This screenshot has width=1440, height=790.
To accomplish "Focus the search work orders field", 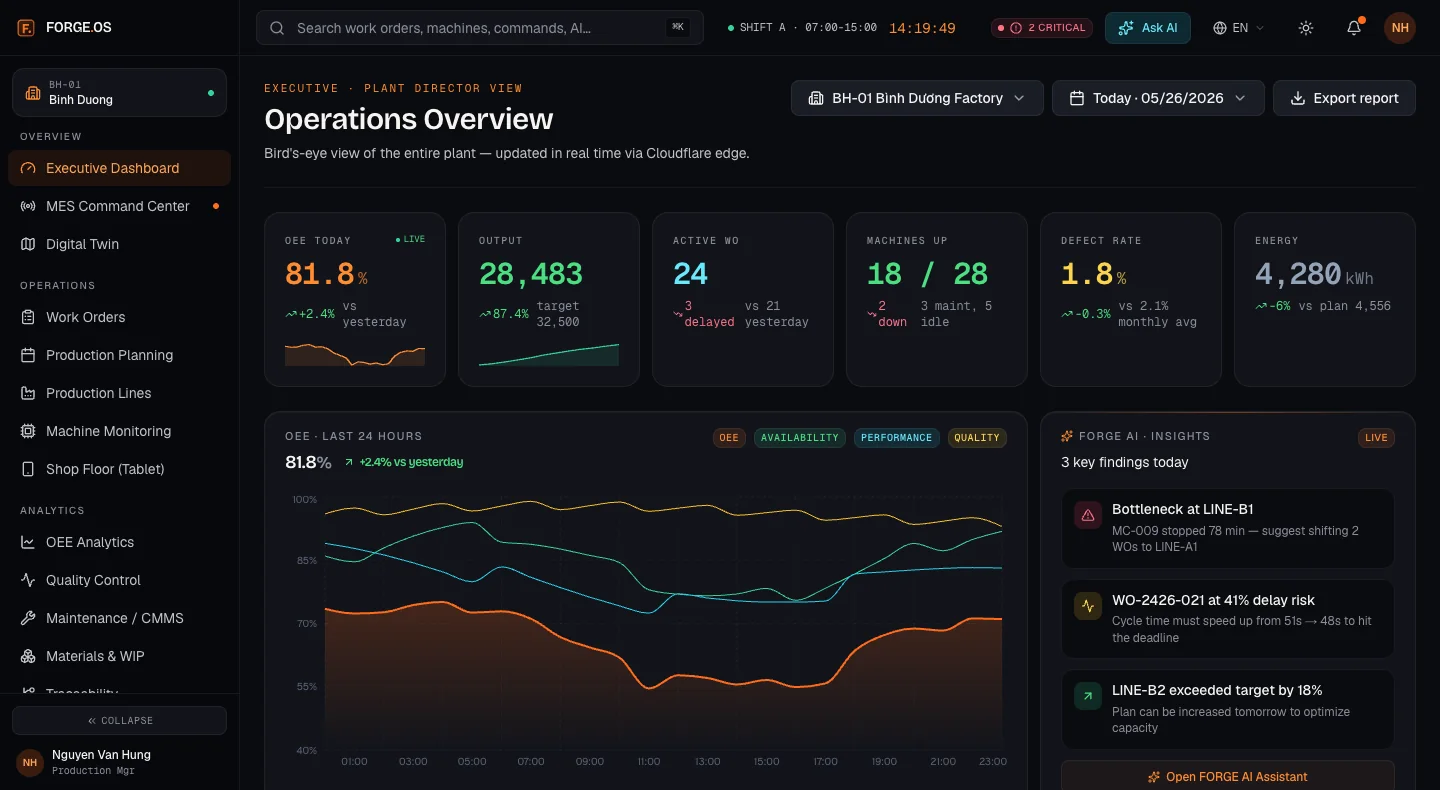I will point(480,28).
